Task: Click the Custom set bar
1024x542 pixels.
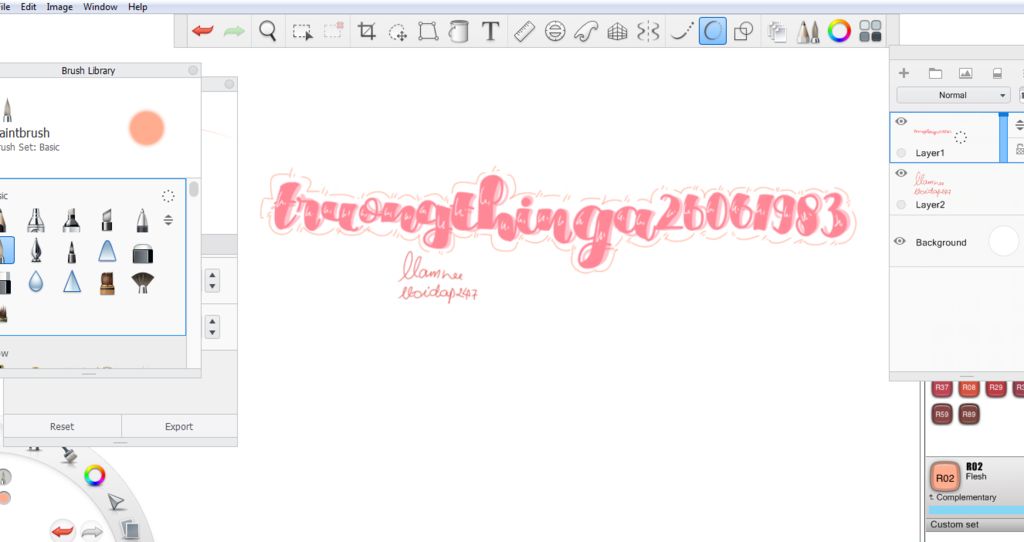Action: pos(974,524)
